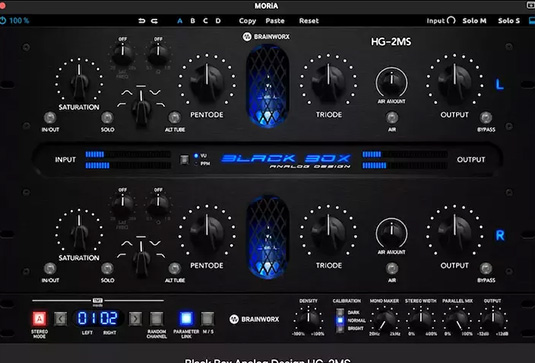Click Paste in the top toolbar
This screenshot has width=535, height=363.
[x=275, y=21]
